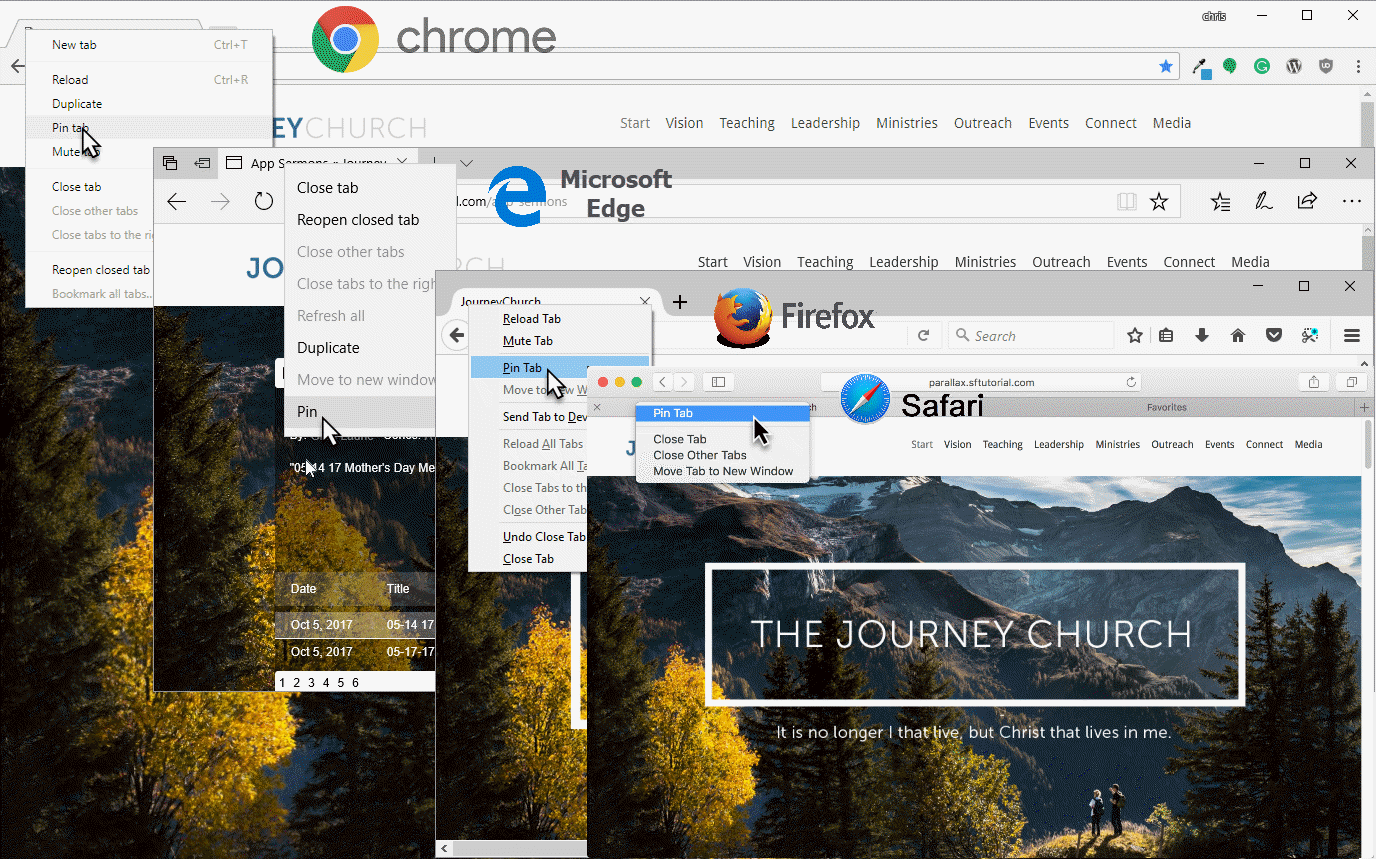Image resolution: width=1376 pixels, height=859 pixels.
Task: Choose Reload Tab in Firefox menu
Action: (532, 319)
